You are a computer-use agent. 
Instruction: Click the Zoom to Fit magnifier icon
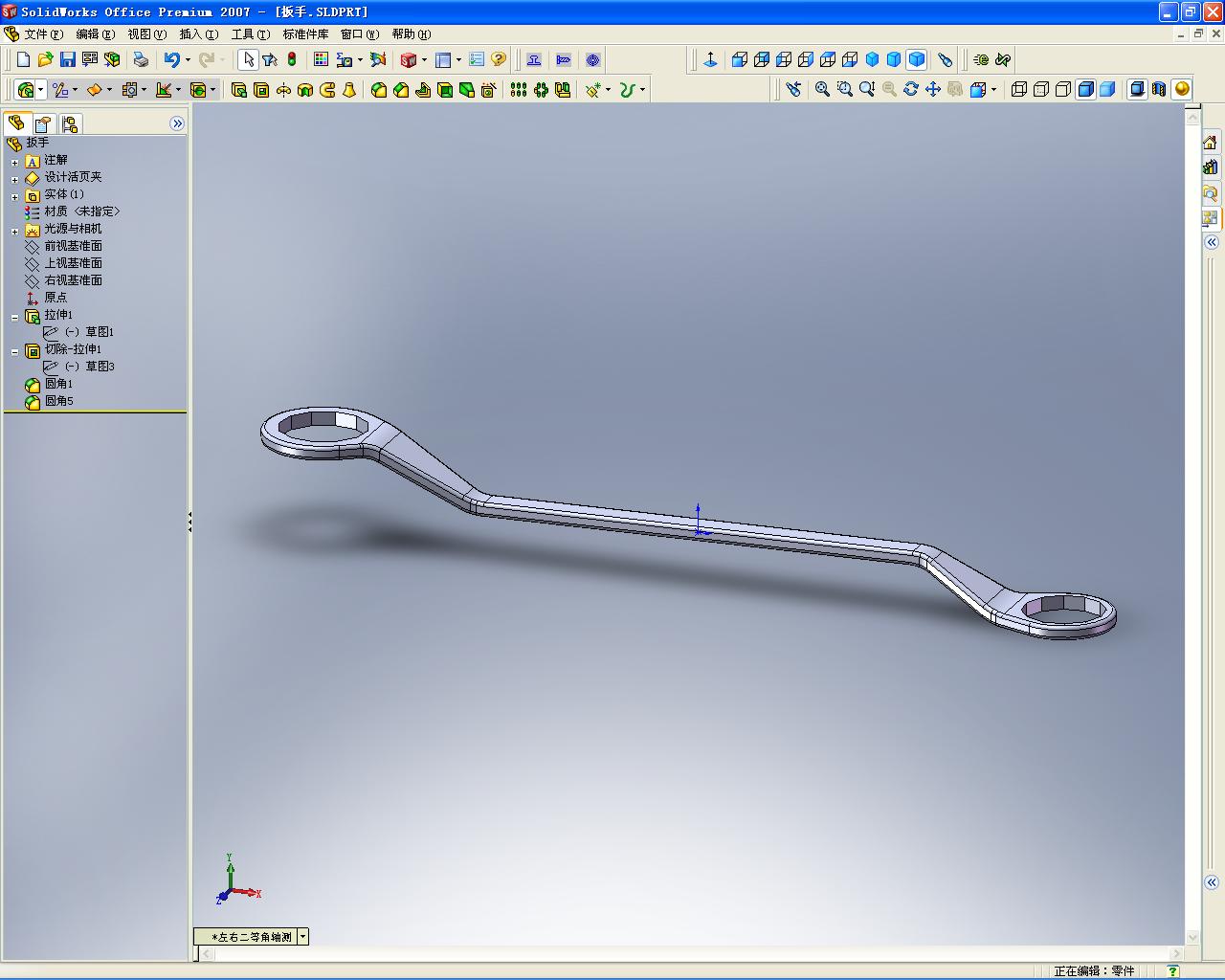[822, 89]
